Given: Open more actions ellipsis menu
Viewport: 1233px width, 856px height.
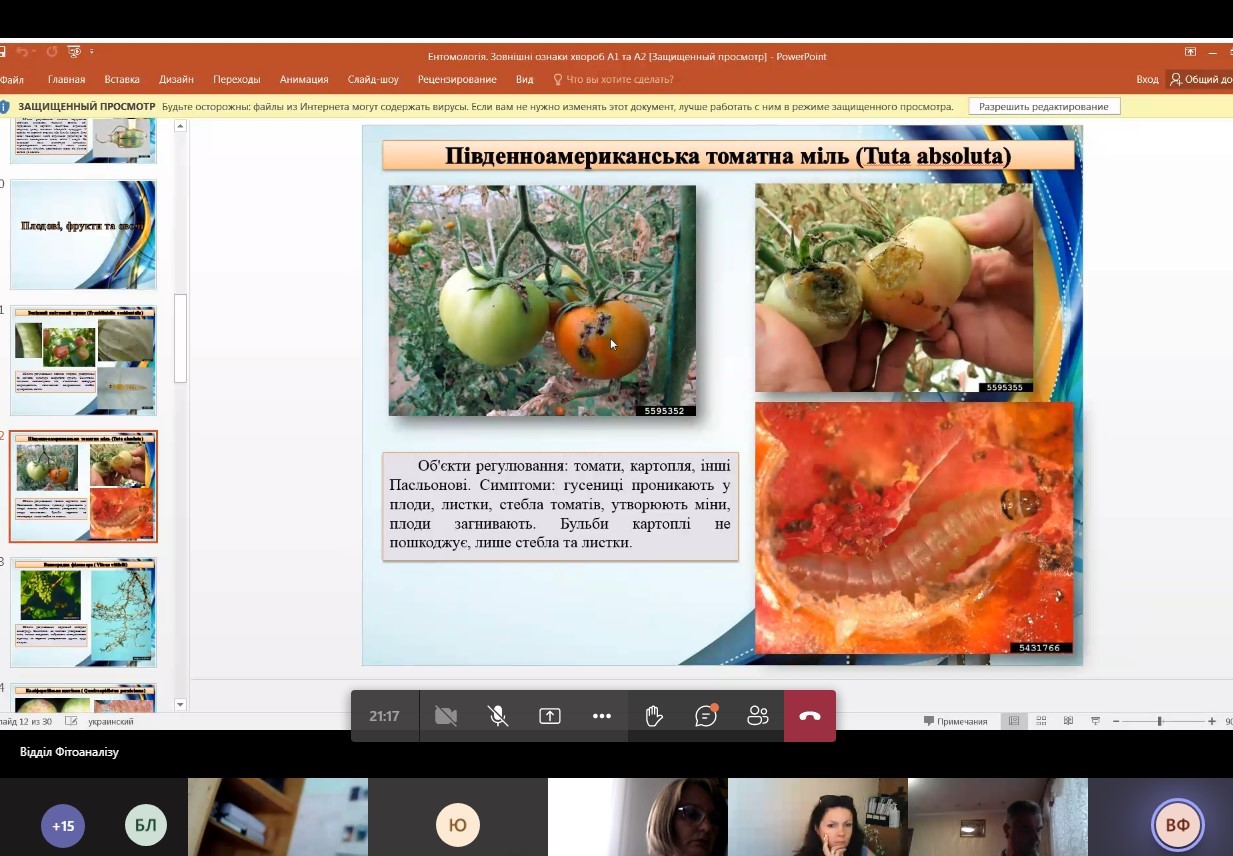Looking at the screenshot, I should click(602, 716).
